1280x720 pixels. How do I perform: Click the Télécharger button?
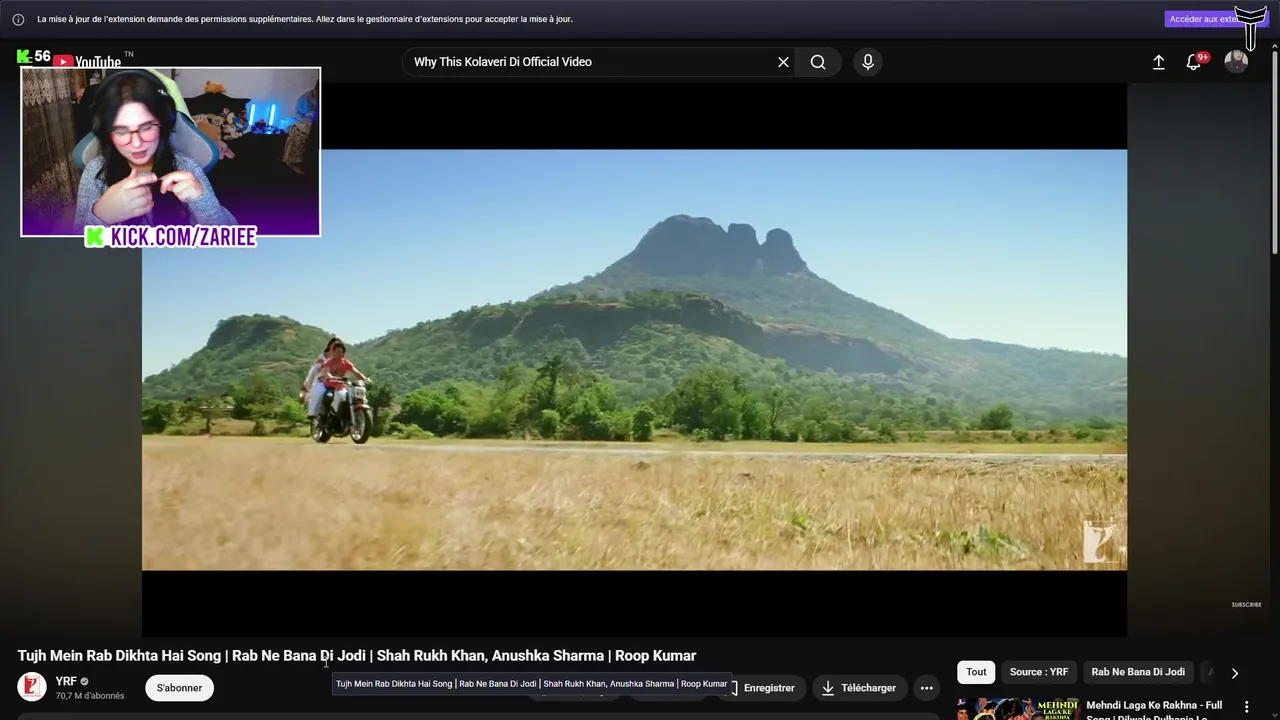859,688
